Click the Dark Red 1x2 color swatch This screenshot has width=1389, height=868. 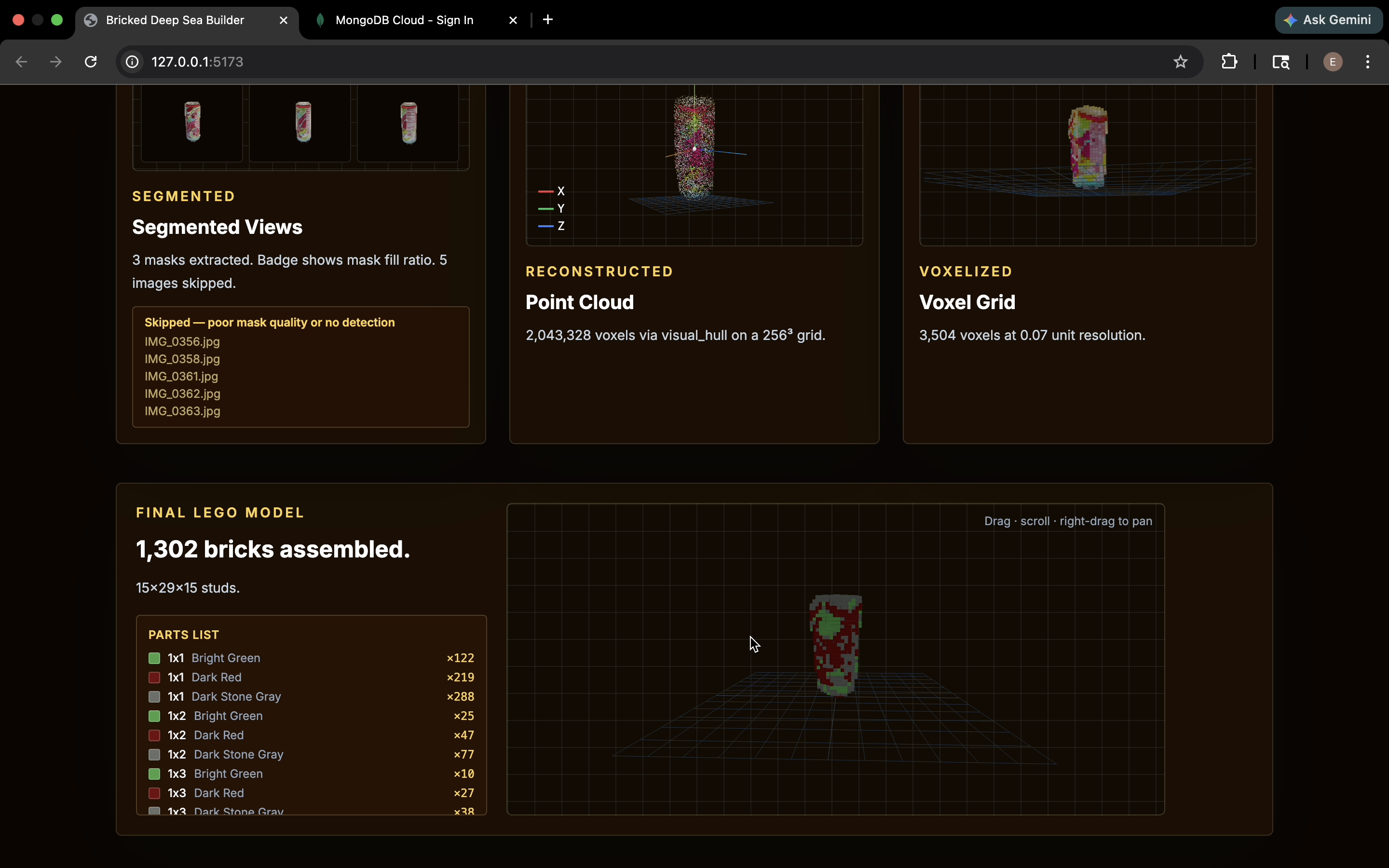click(154, 735)
